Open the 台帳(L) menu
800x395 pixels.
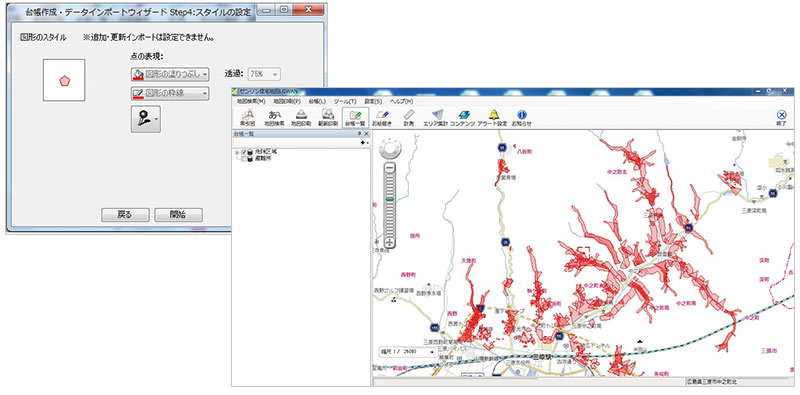[317, 101]
